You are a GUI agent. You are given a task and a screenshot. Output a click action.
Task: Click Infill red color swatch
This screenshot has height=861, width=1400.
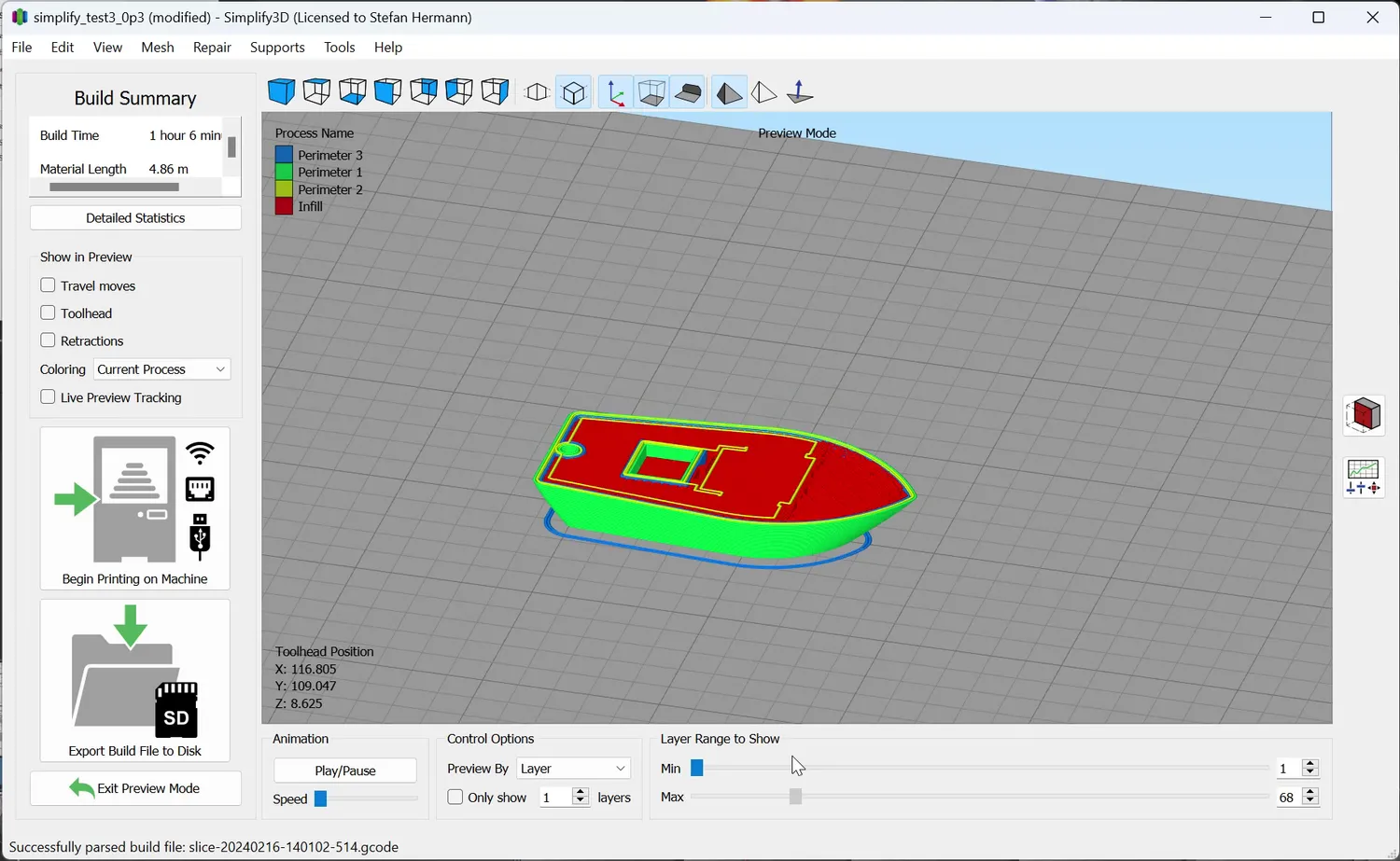click(284, 206)
